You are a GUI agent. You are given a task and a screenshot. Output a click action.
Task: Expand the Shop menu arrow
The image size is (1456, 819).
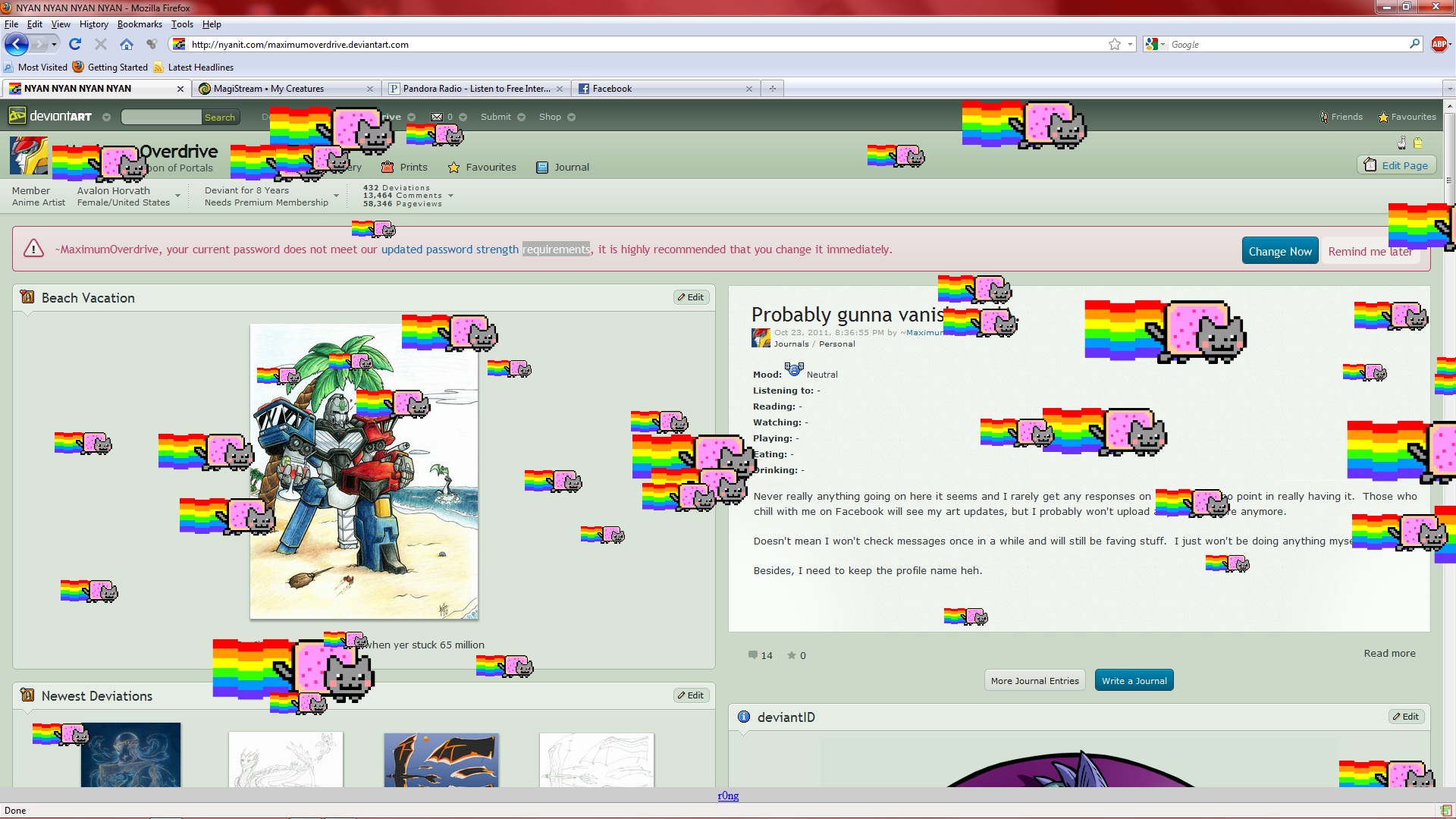571,117
